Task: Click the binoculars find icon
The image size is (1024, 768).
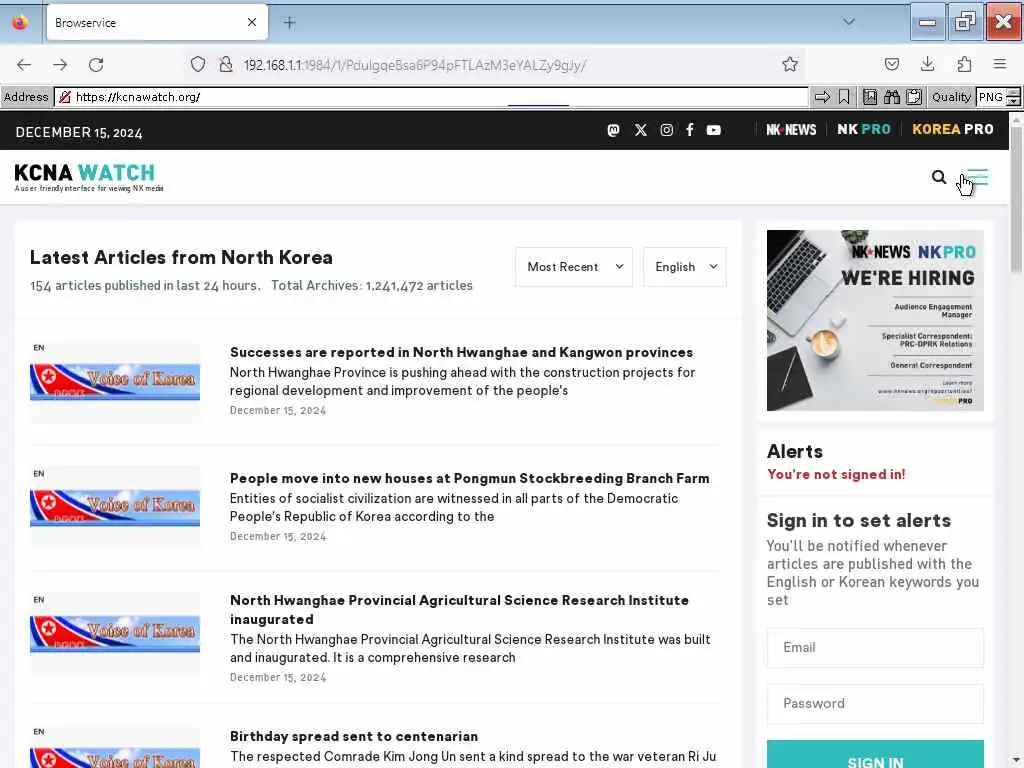Action: (891, 97)
